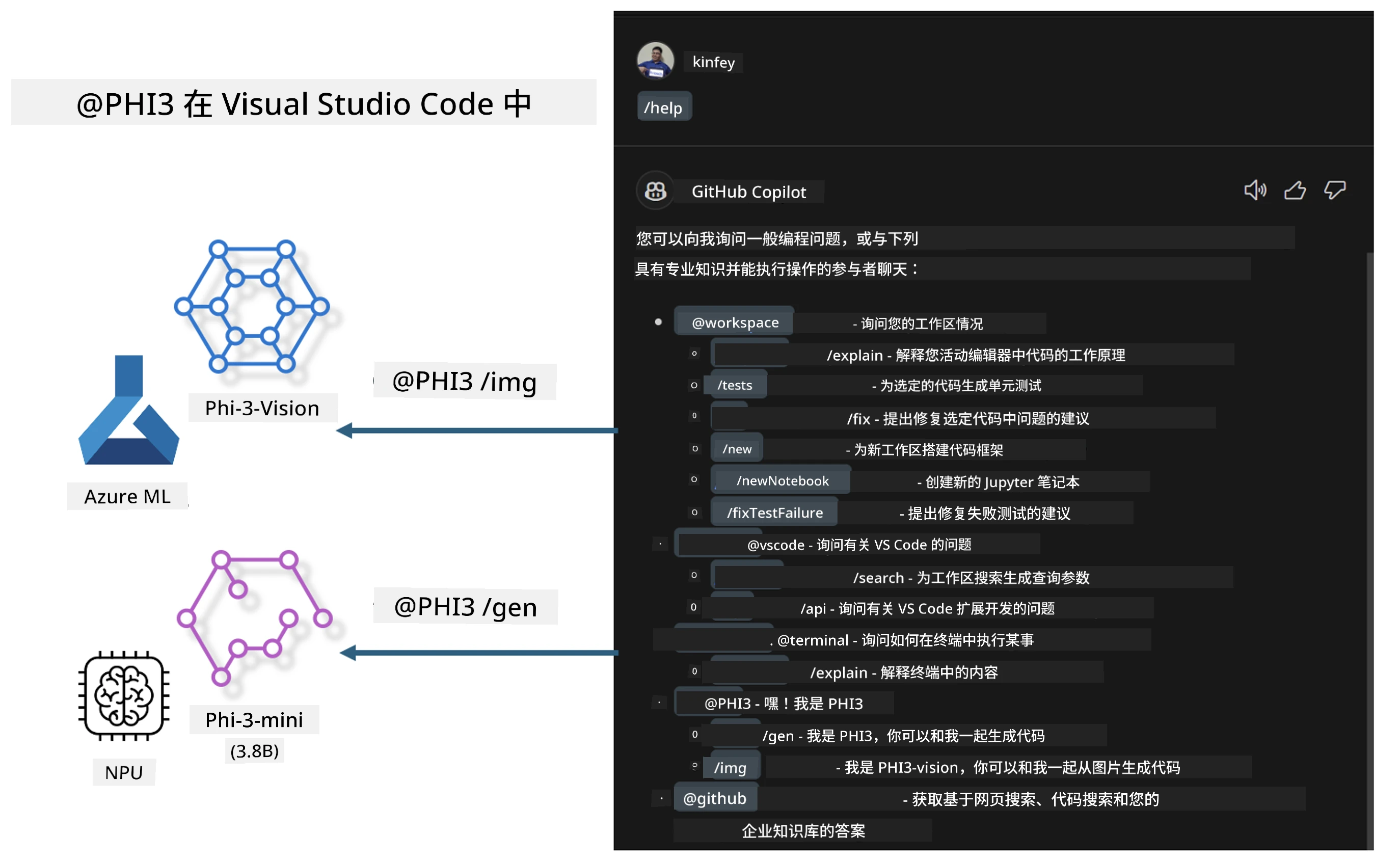Click the '@PHI3 /img' label
The width and height of the screenshot is (1400, 862).
465,382
